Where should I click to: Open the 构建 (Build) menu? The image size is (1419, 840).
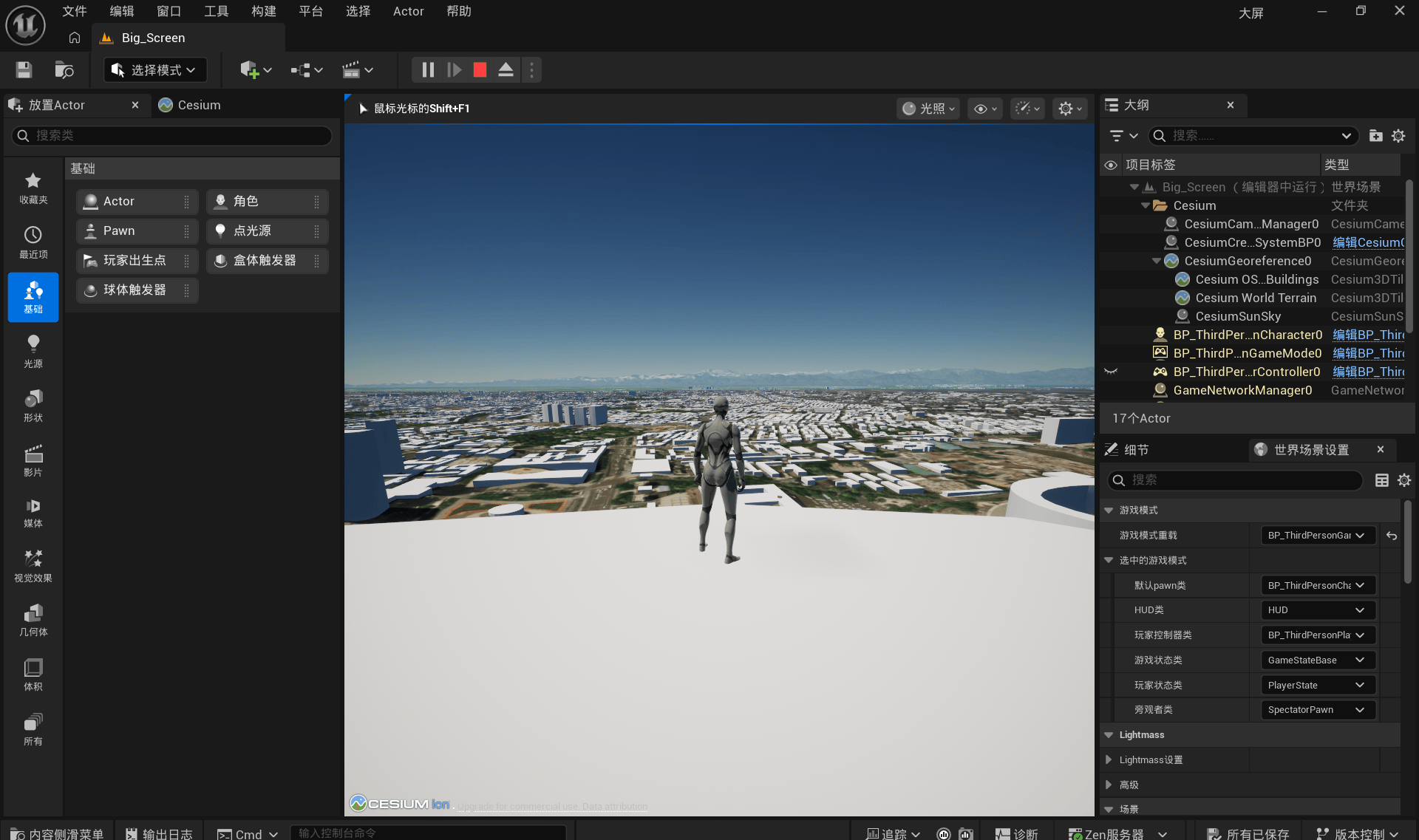pos(263,11)
